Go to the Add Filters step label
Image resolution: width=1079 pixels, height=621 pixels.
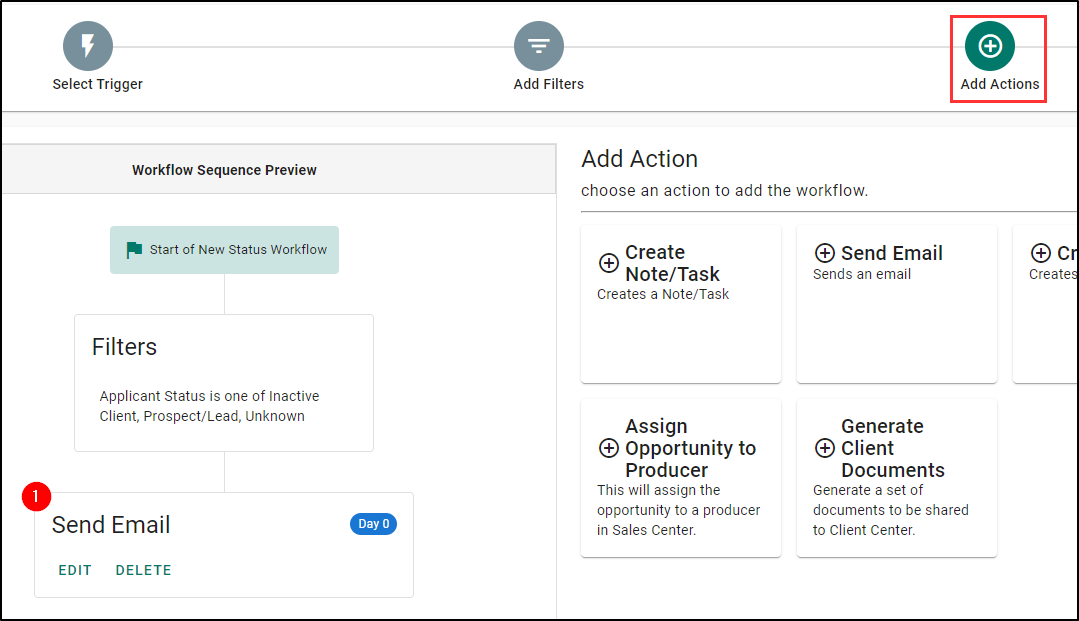coord(548,84)
